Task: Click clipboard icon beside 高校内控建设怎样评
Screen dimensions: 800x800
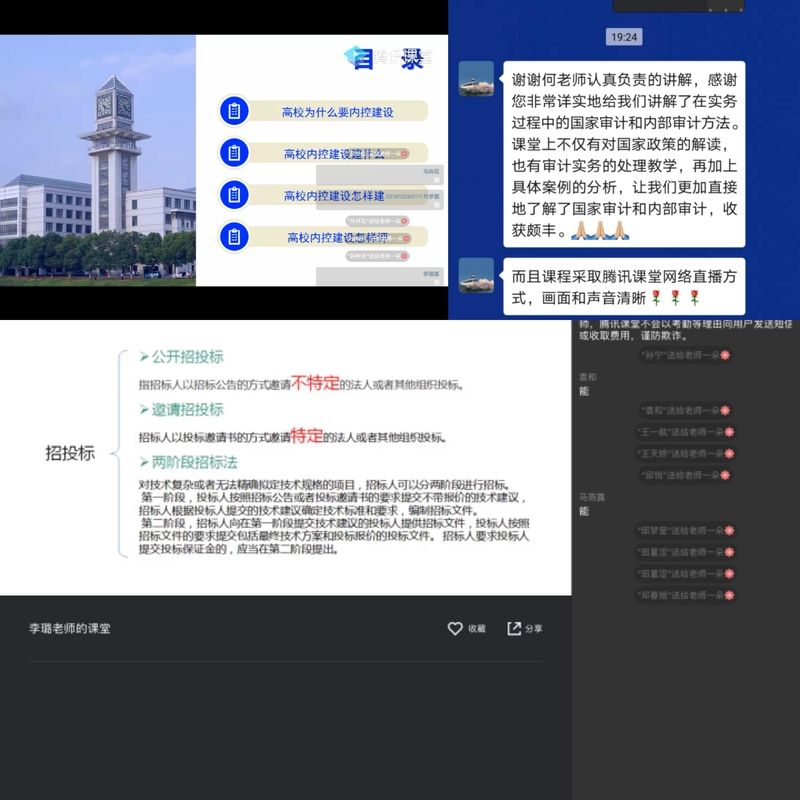Action: click(233, 237)
